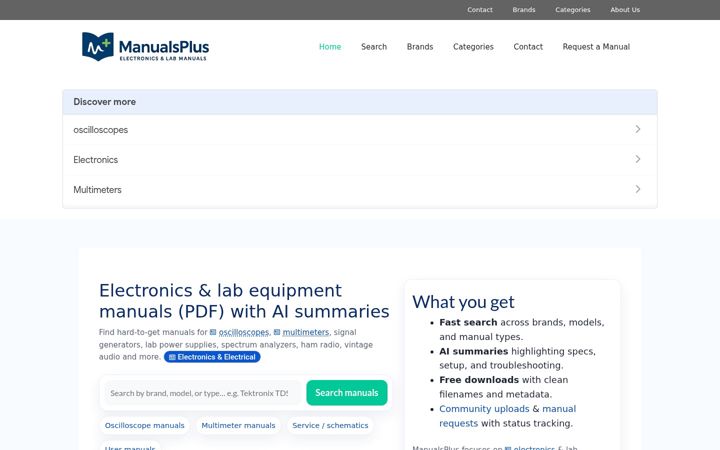720x450 pixels.
Task: Select Search in the main navigation
Action: click(x=374, y=47)
